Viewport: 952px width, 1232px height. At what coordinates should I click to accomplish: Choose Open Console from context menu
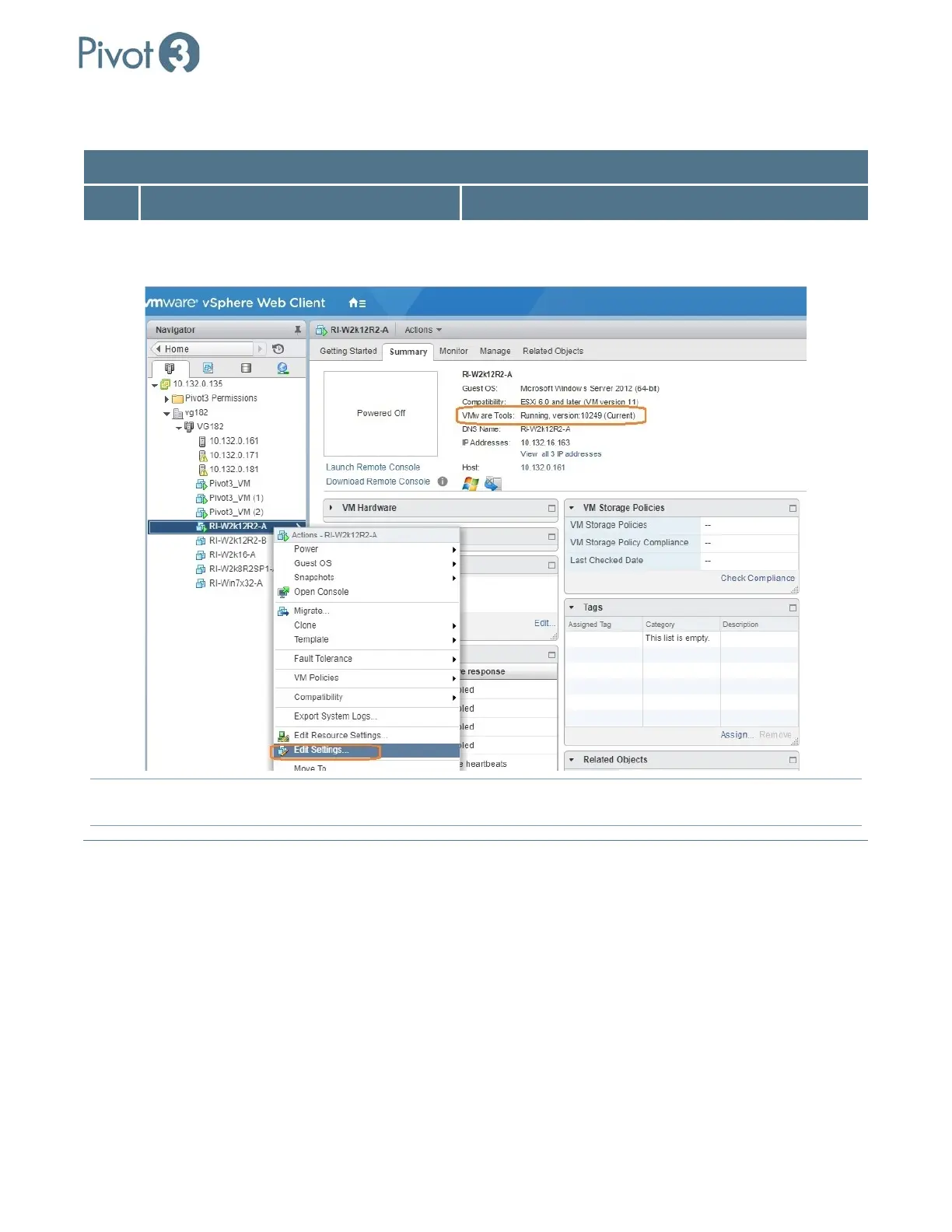point(367,593)
